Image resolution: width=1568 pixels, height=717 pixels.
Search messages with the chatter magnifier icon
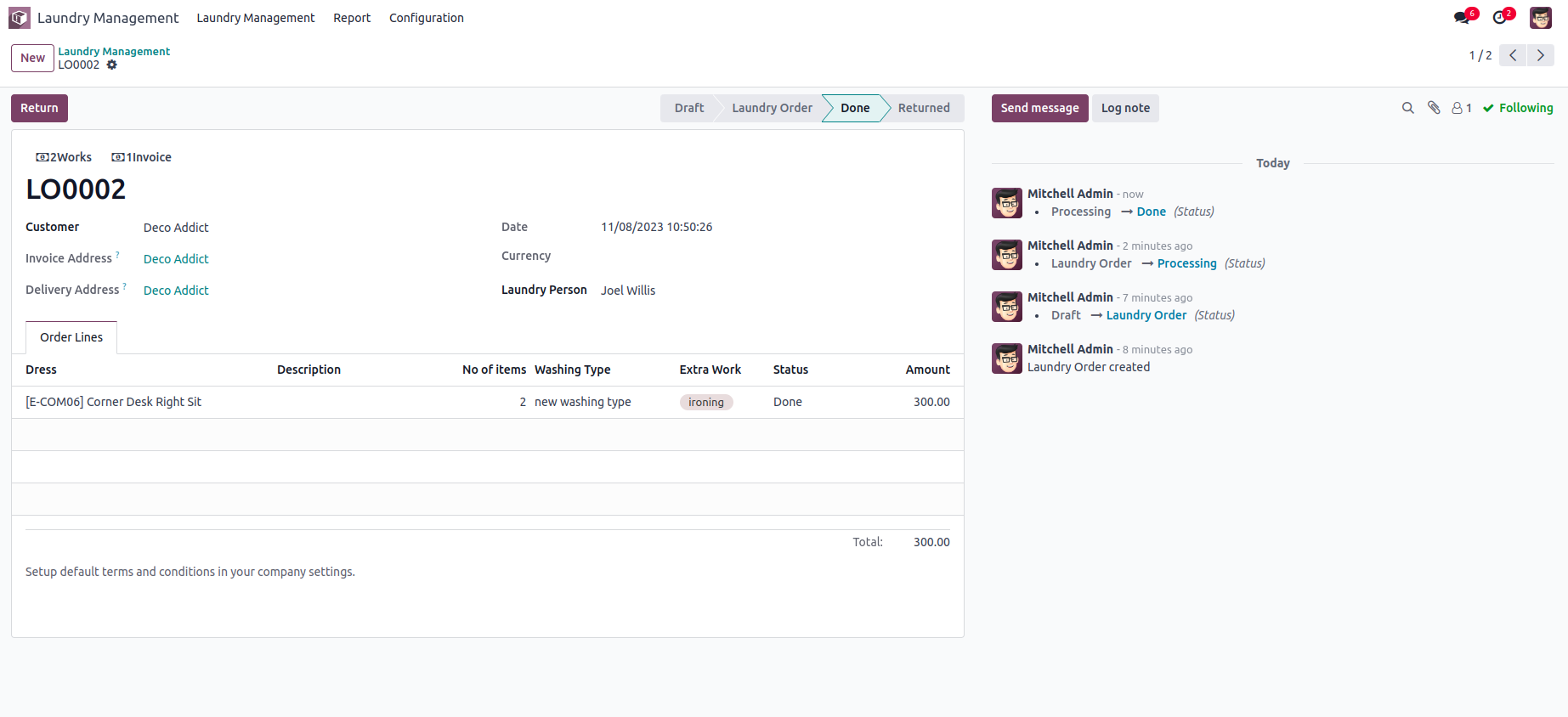pos(1408,108)
